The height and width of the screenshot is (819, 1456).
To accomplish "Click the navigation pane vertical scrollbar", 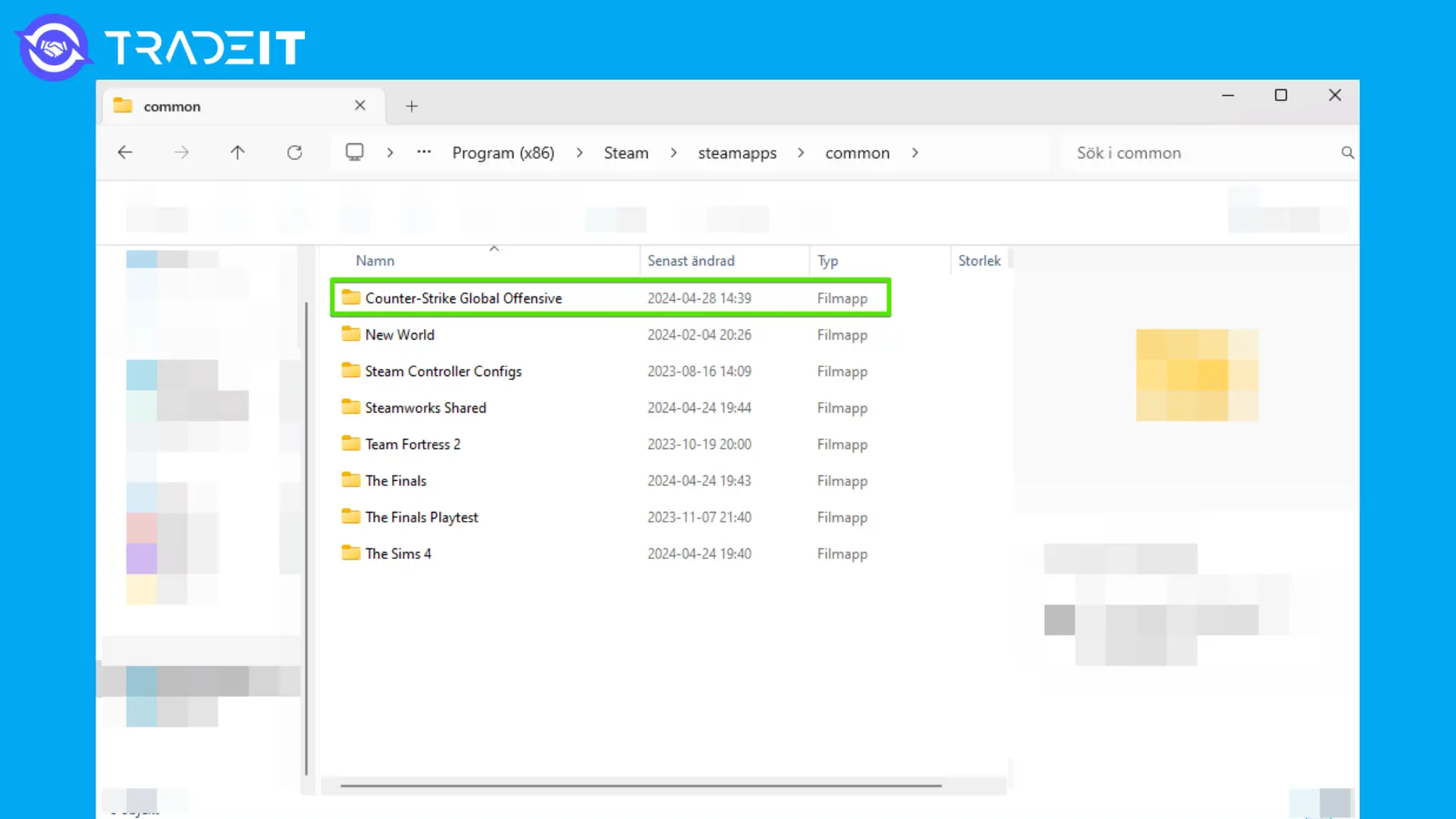I will pyautogui.click(x=306, y=538).
